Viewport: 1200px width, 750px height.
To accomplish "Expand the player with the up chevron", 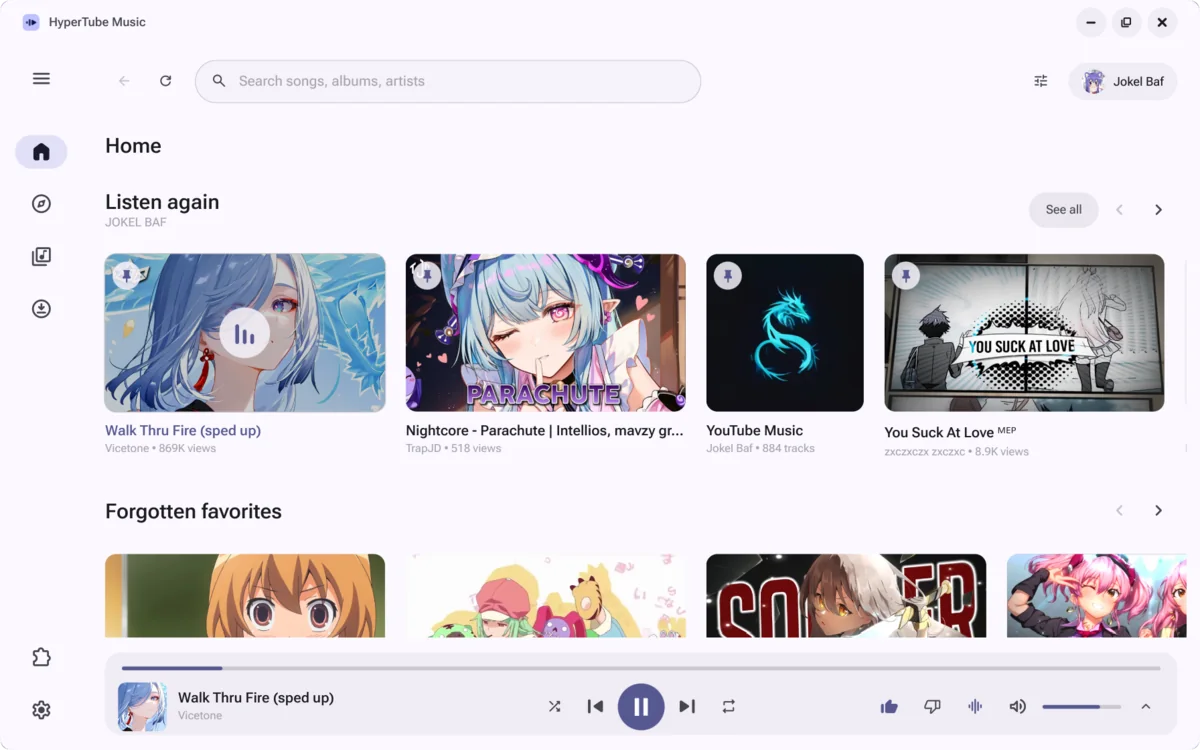I will tap(1146, 707).
